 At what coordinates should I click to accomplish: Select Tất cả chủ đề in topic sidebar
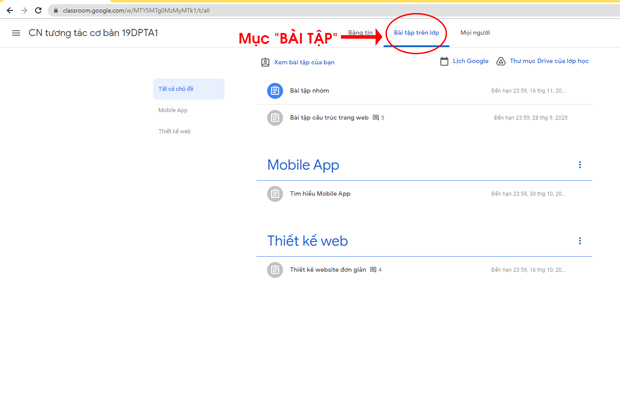[189, 89]
